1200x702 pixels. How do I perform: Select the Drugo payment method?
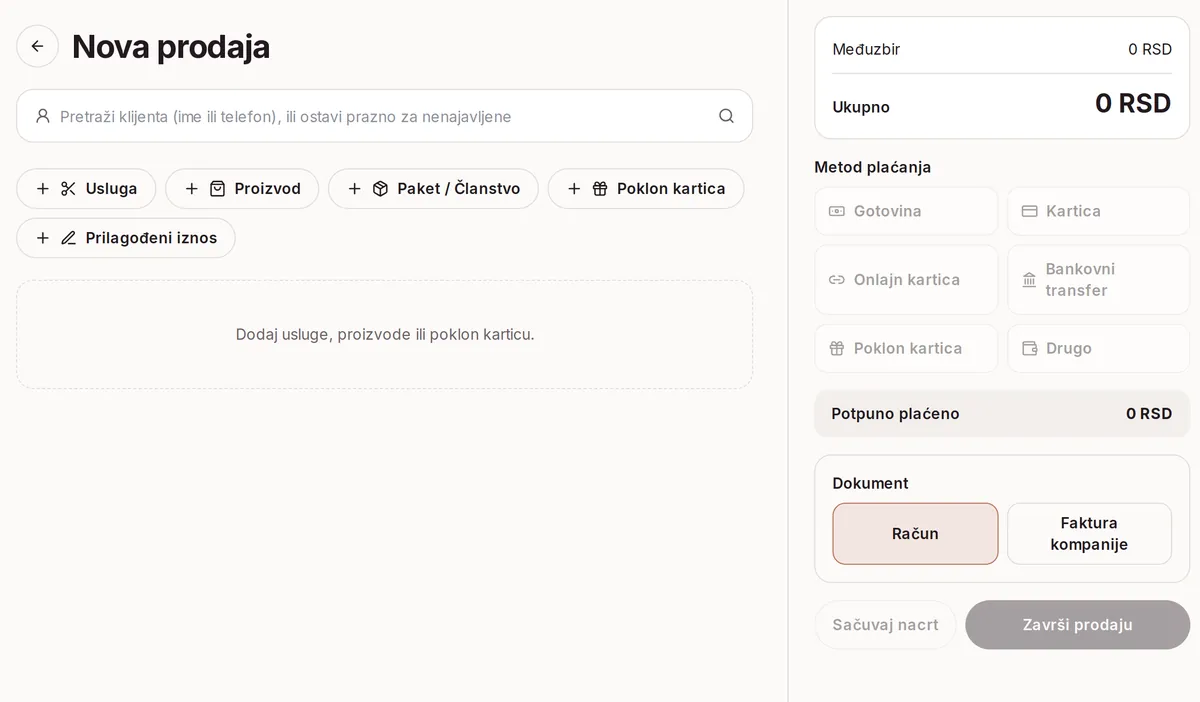(x=1098, y=348)
